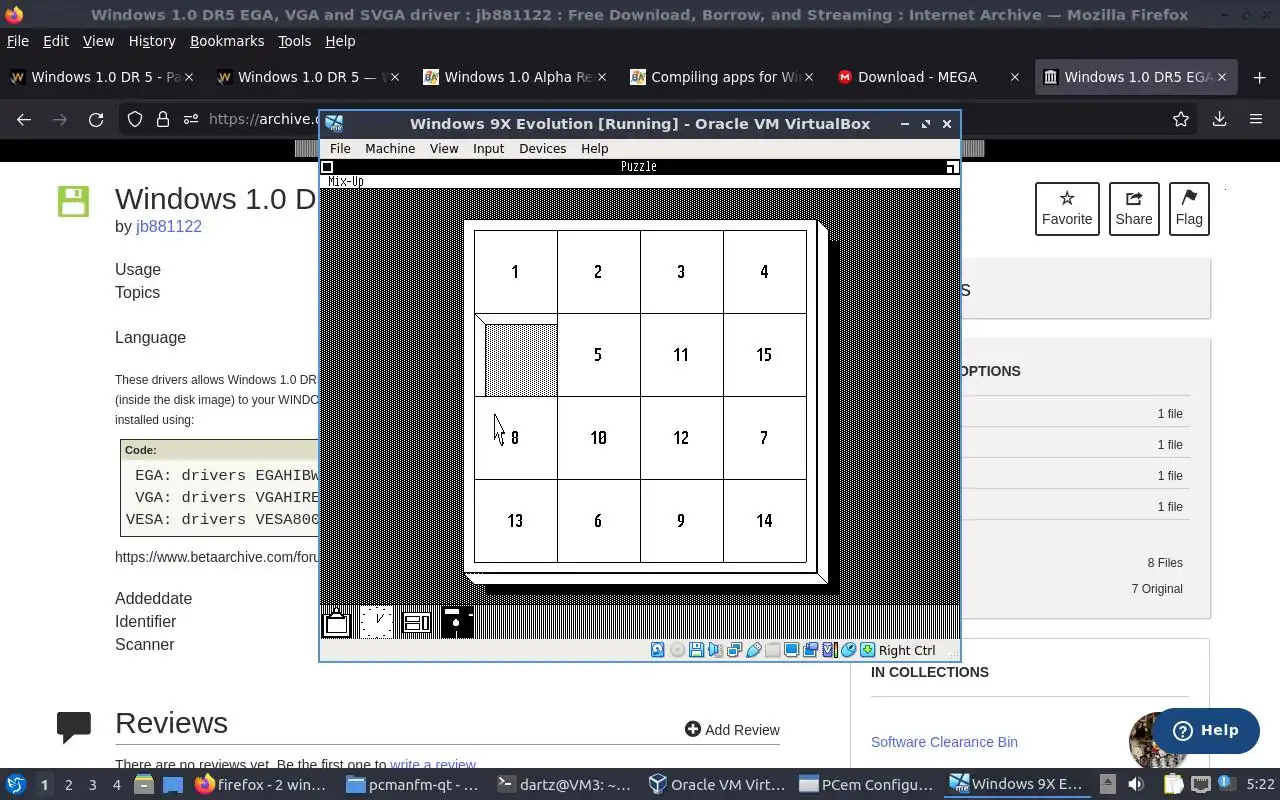Click the VirtualBox hard disk activity indicator

(x=657, y=650)
